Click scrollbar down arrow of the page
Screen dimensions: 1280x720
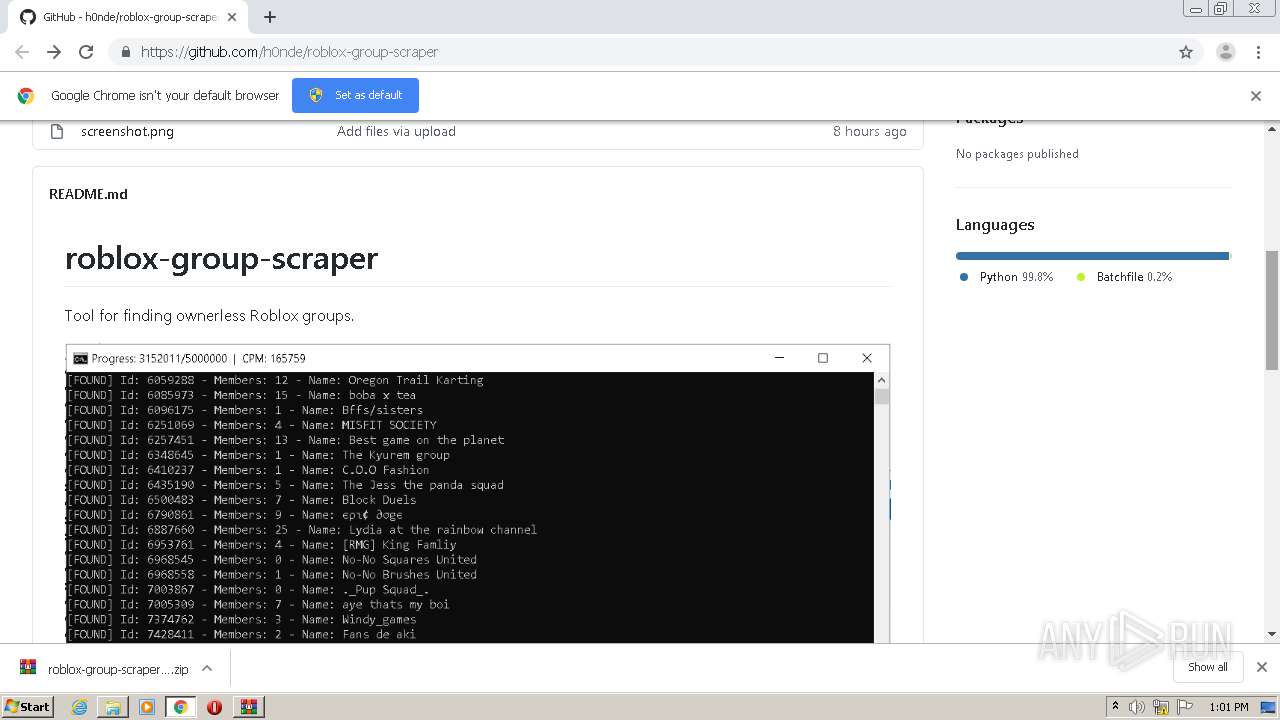1272,634
